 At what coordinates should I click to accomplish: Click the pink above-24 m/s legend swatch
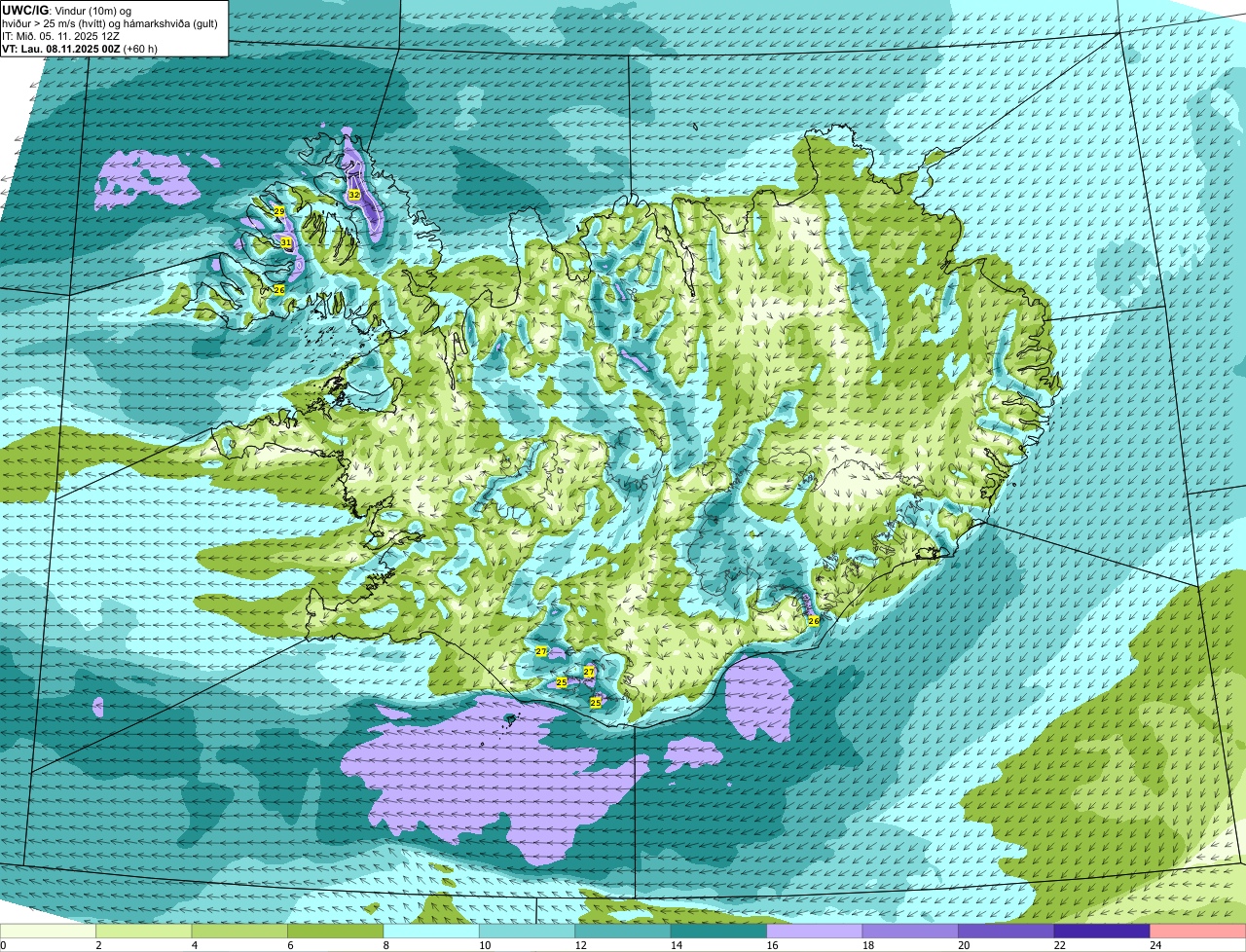click(1197, 931)
